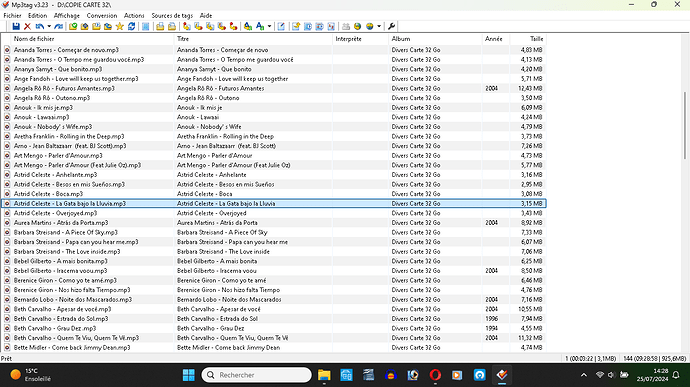Open the wrench options icon
The height and width of the screenshot is (387, 690).
(x=391, y=26)
